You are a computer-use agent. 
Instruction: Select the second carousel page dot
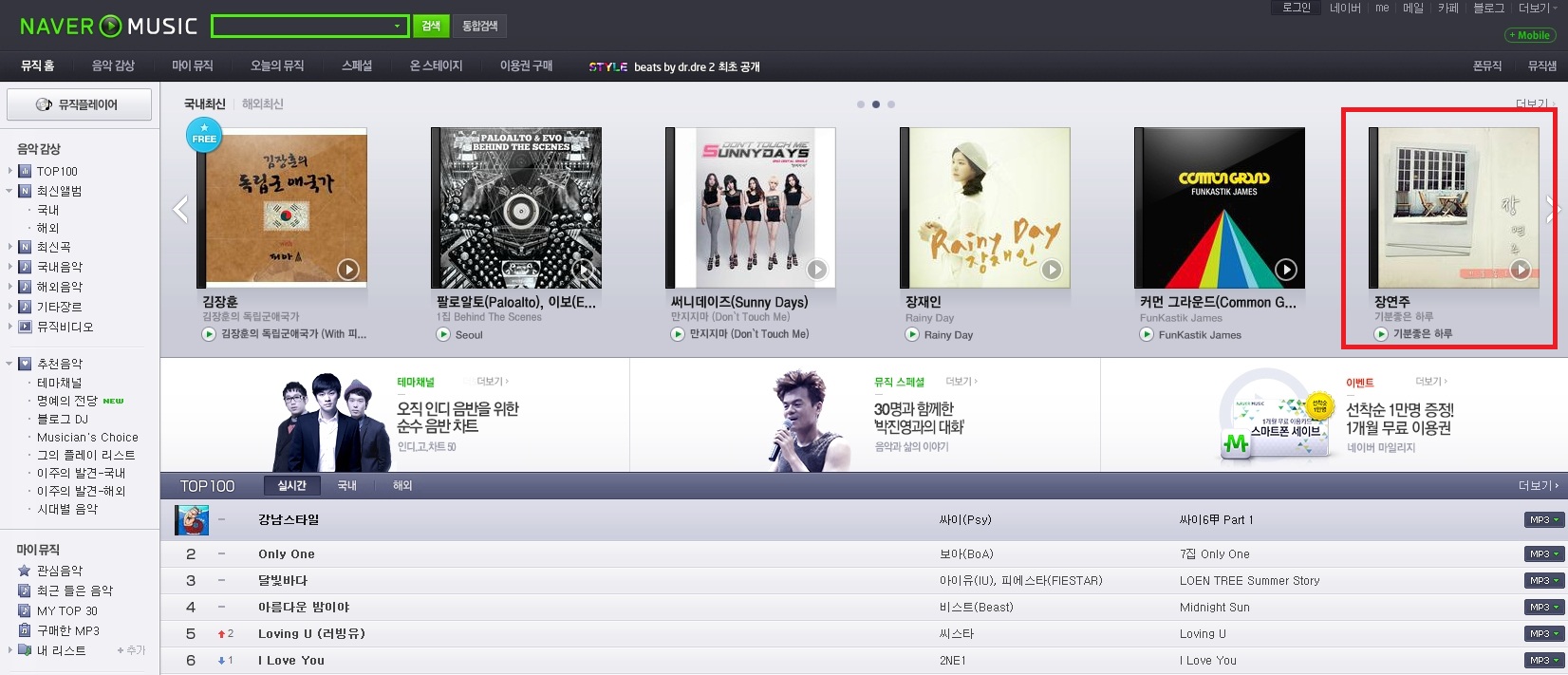[875, 104]
